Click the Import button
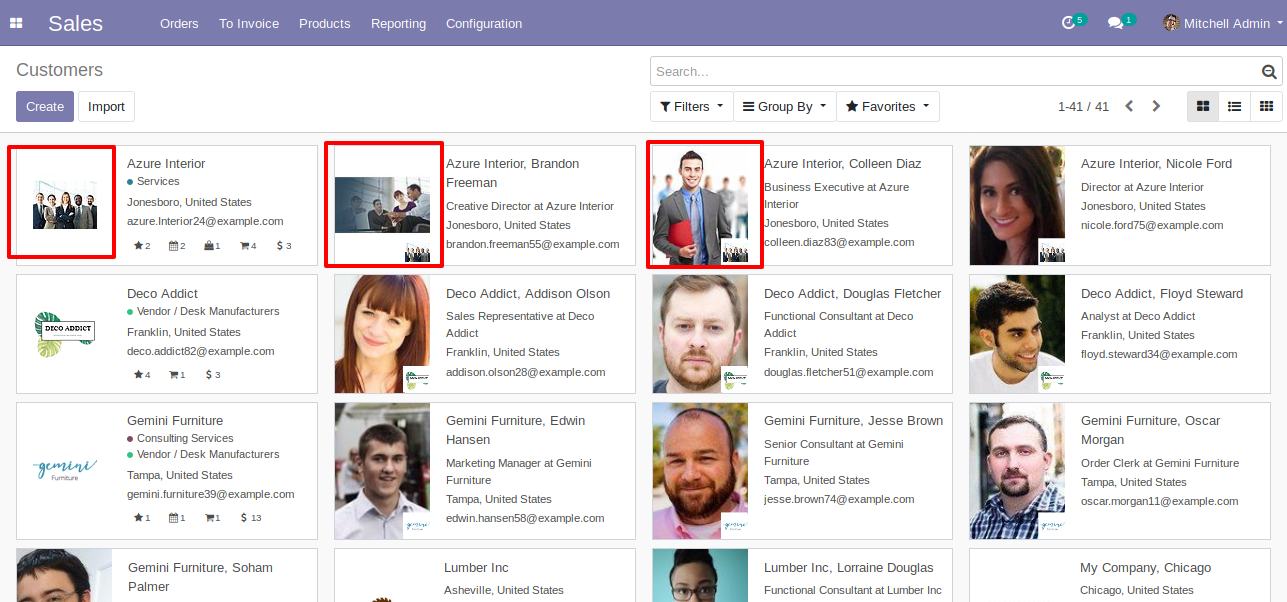1287x602 pixels. tap(106, 106)
